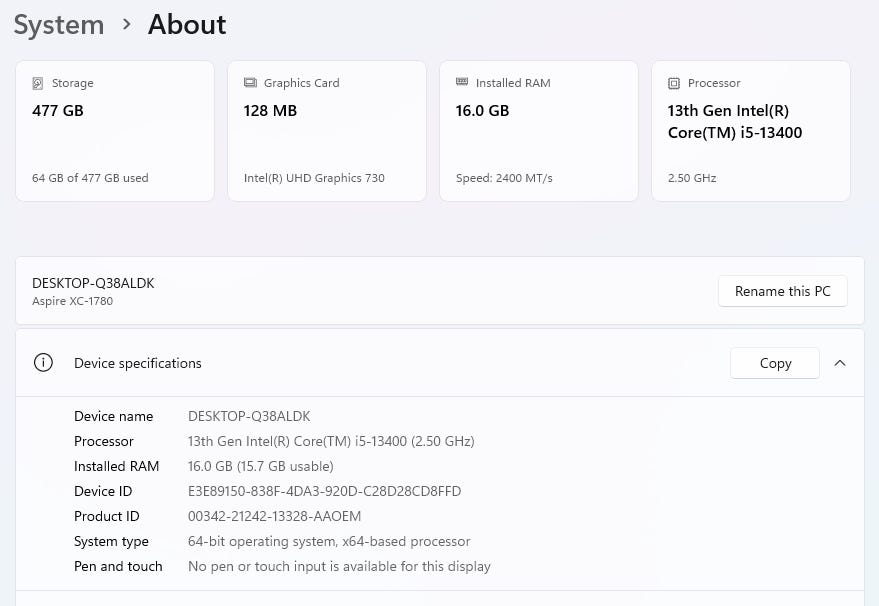Collapse the Device specifications section
This screenshot has height=606, width=879.
[840, 363]
